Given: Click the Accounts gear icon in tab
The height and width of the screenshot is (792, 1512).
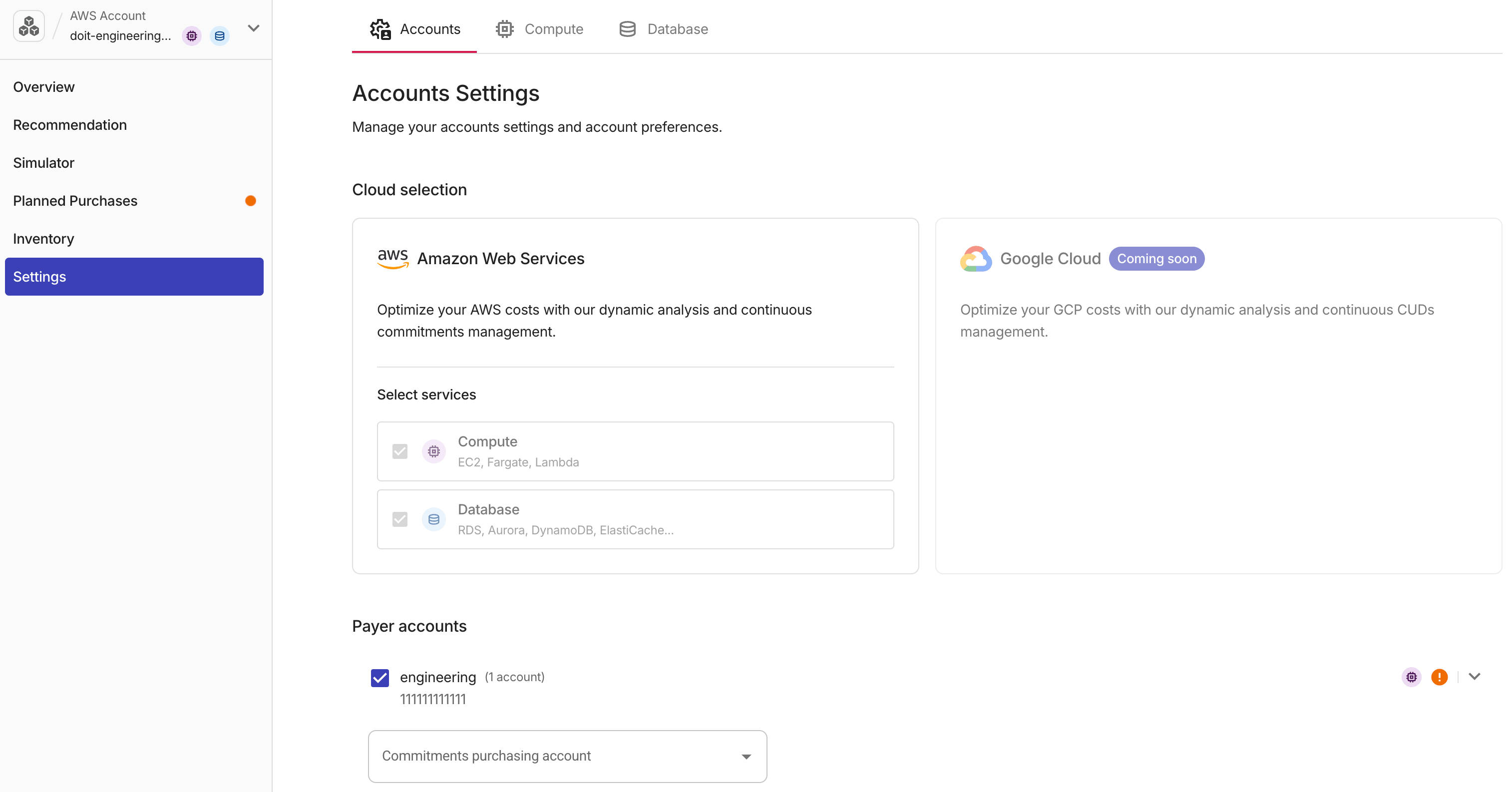Looking at the screenshot, I should point(380,29).
